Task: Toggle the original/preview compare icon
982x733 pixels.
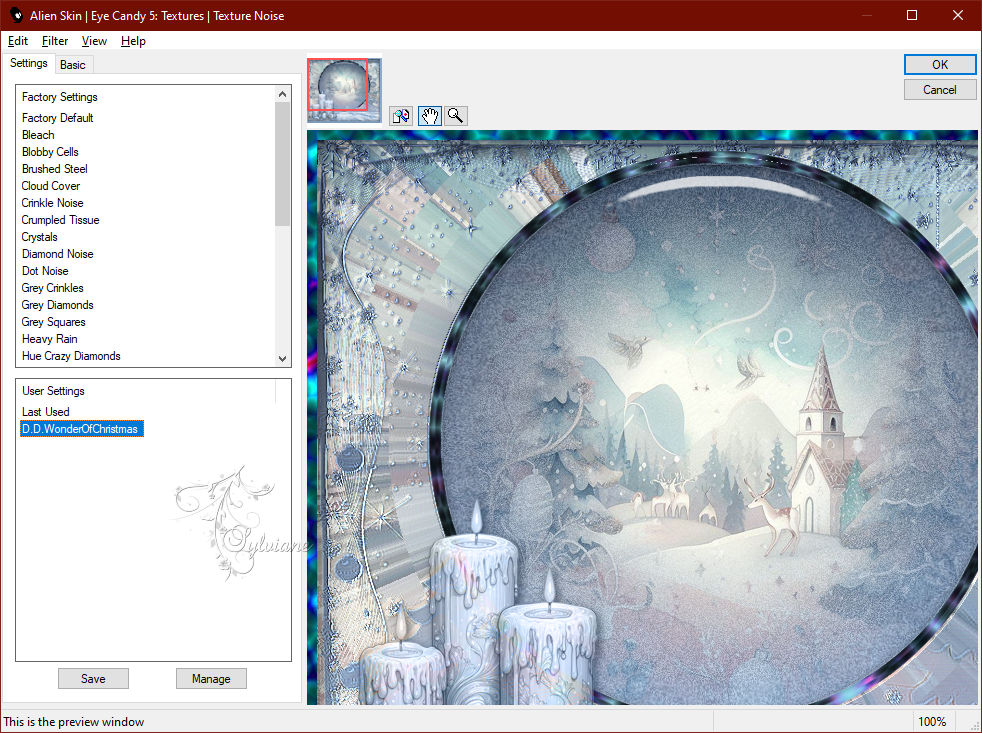Action: tap(401, 116)
